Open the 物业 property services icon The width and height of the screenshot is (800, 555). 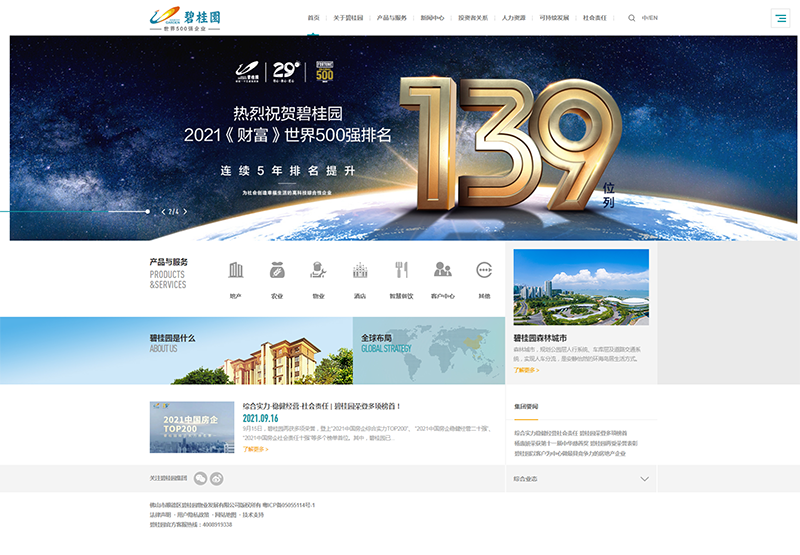click(318, 270)
